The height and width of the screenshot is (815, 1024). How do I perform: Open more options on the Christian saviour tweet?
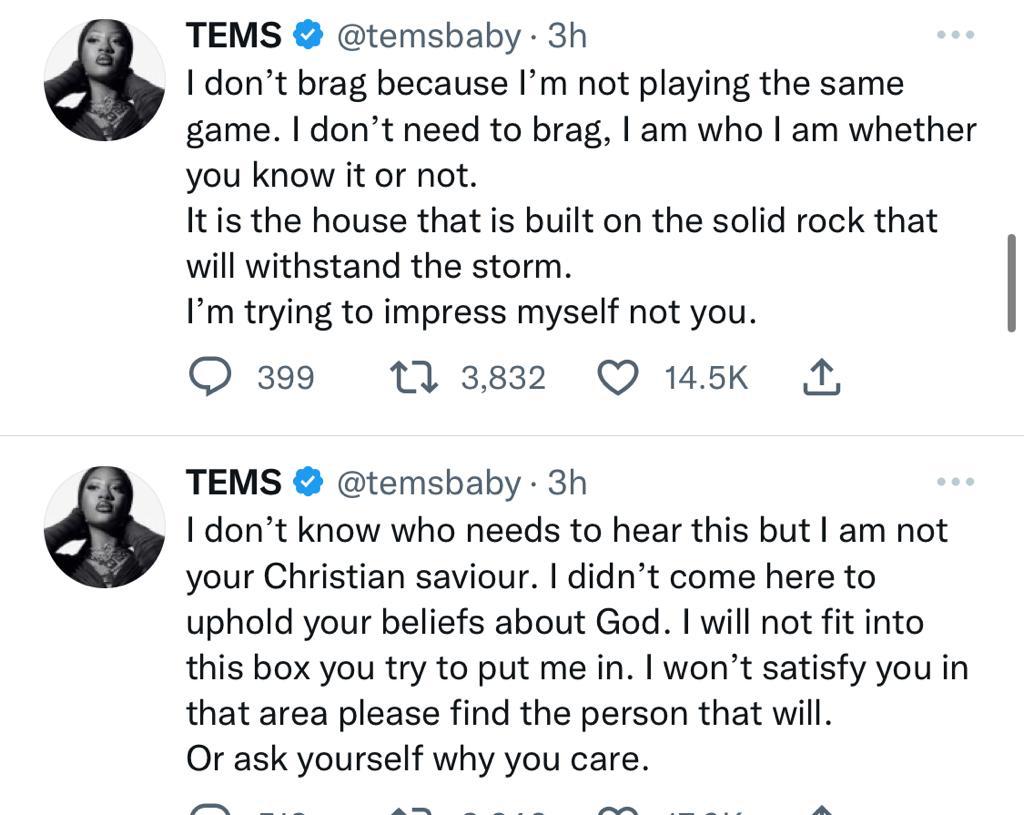click(x=955, y=482)
